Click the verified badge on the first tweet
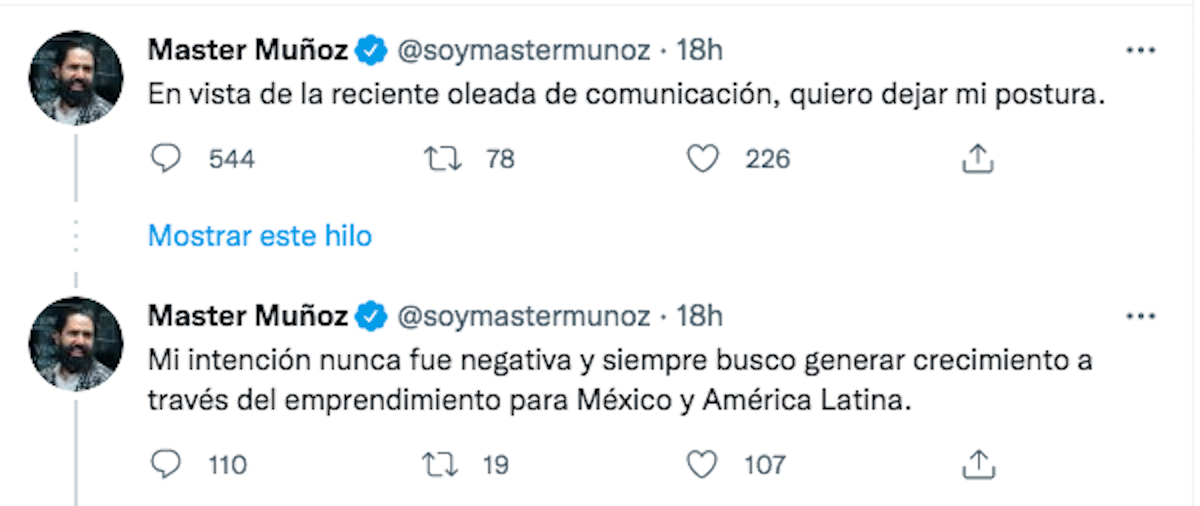This screenshot has height=506, width=1200. point(373,49)
